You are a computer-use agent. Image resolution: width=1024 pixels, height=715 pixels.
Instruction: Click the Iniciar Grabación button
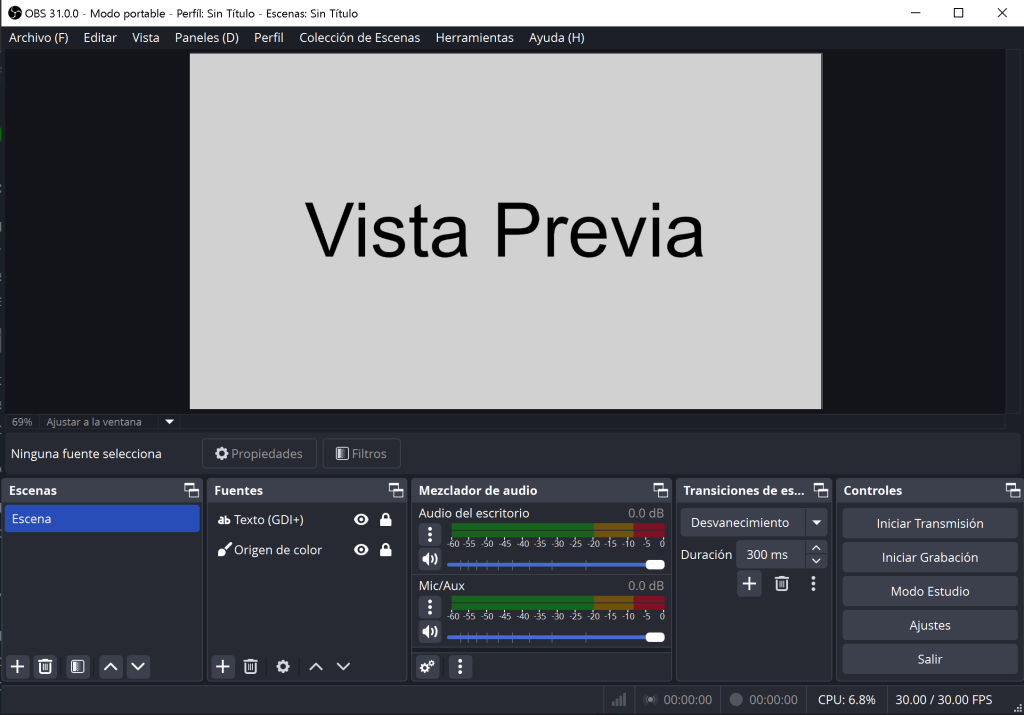click(x=929, y=557)
